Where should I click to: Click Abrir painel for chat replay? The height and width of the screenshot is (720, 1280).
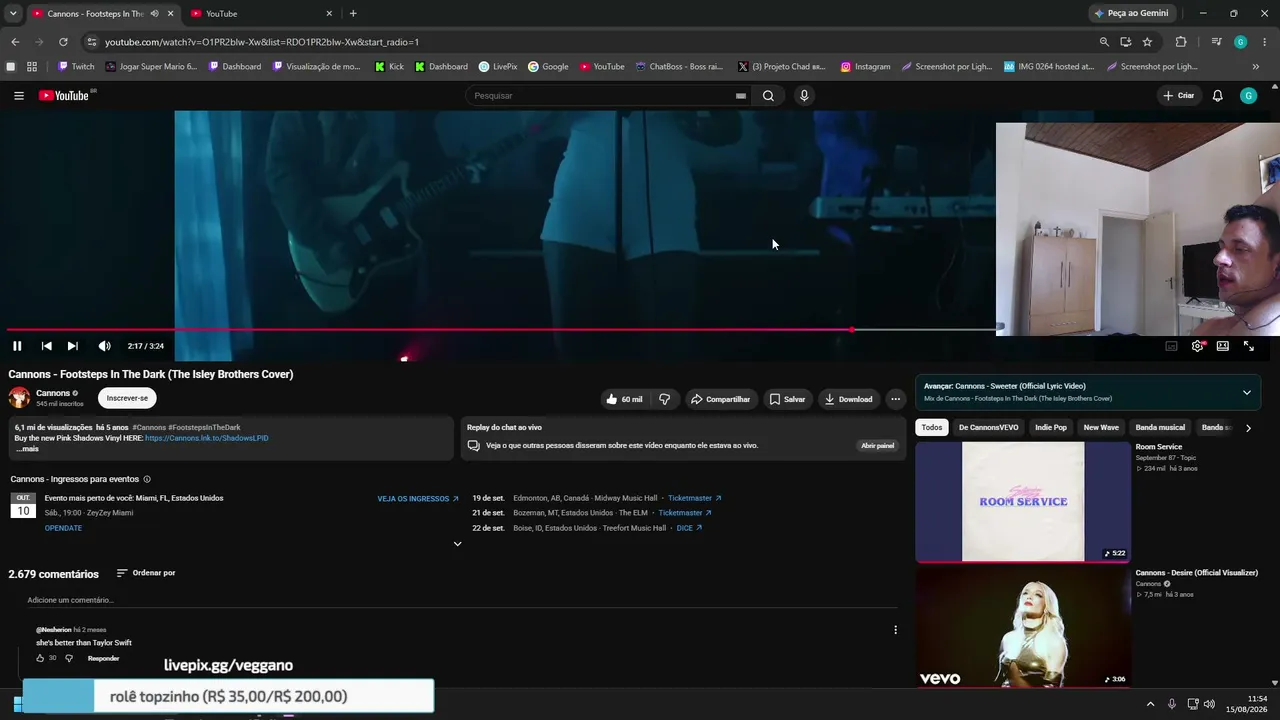tap(877, 446)
